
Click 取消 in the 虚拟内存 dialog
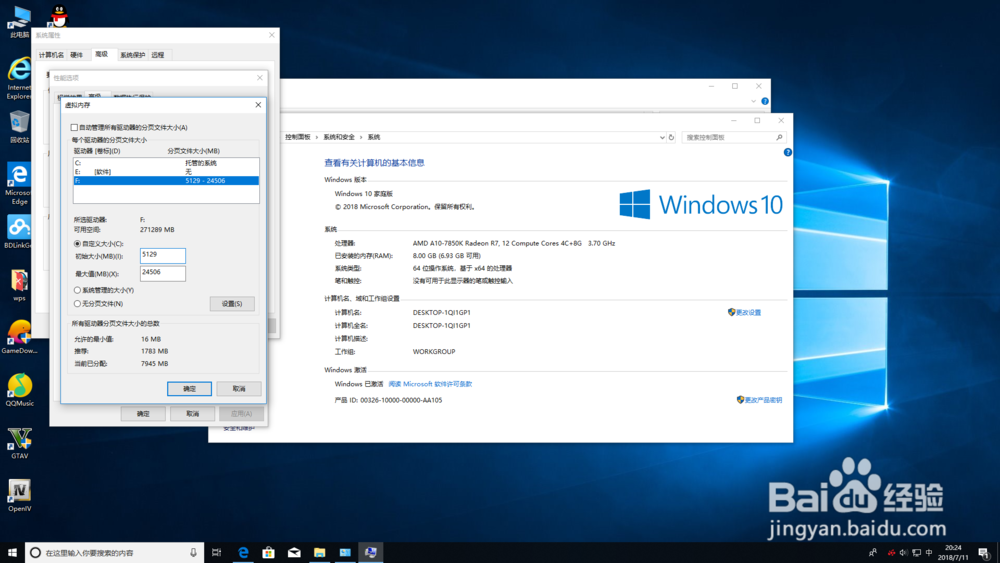(239, 388)
